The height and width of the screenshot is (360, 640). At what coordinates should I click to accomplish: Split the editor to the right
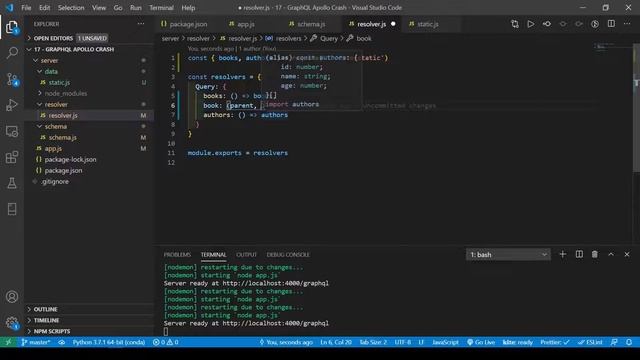coord(611,24)
